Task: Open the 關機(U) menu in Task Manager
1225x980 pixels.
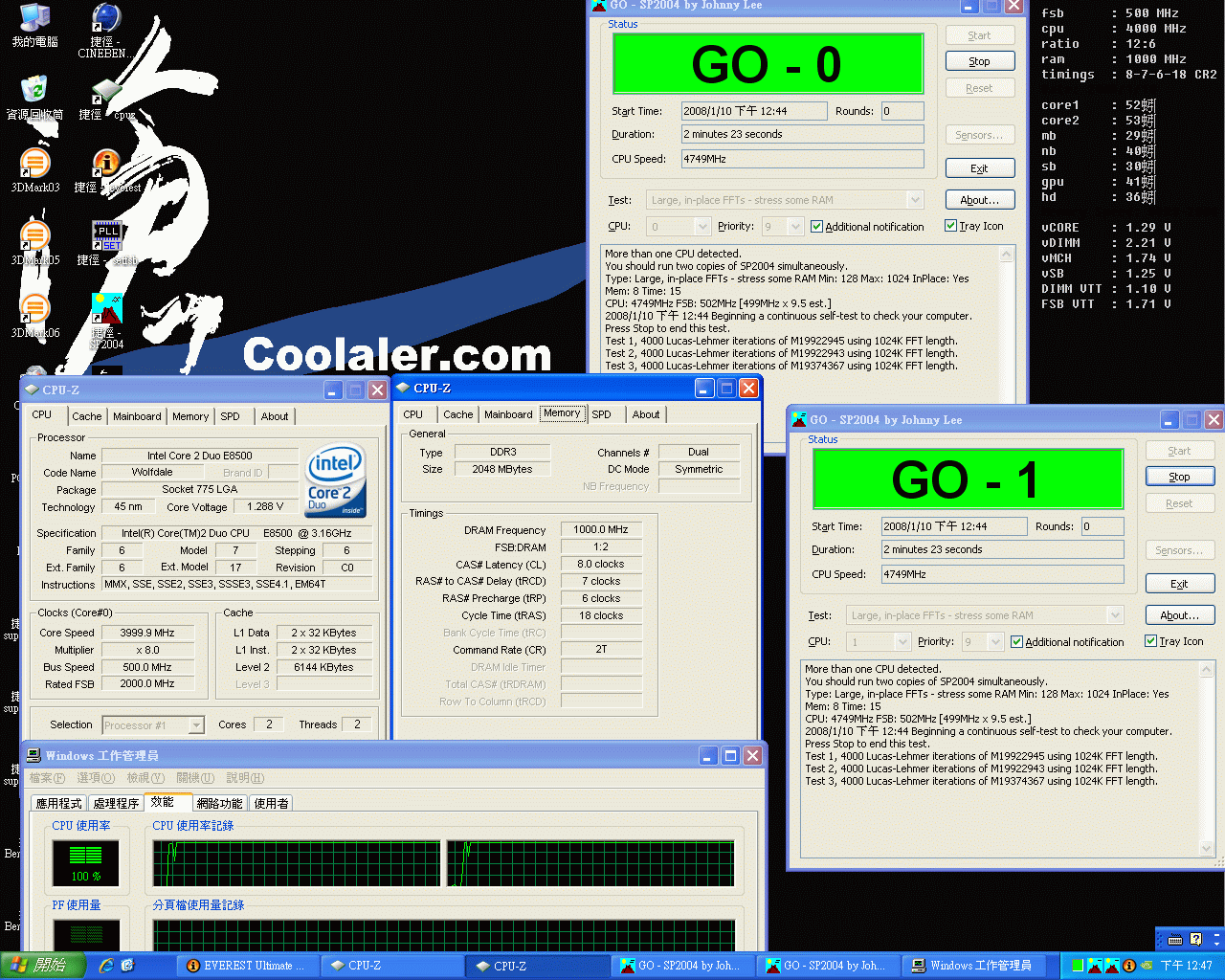Action: pyautogui.click(x=195, y=778)
